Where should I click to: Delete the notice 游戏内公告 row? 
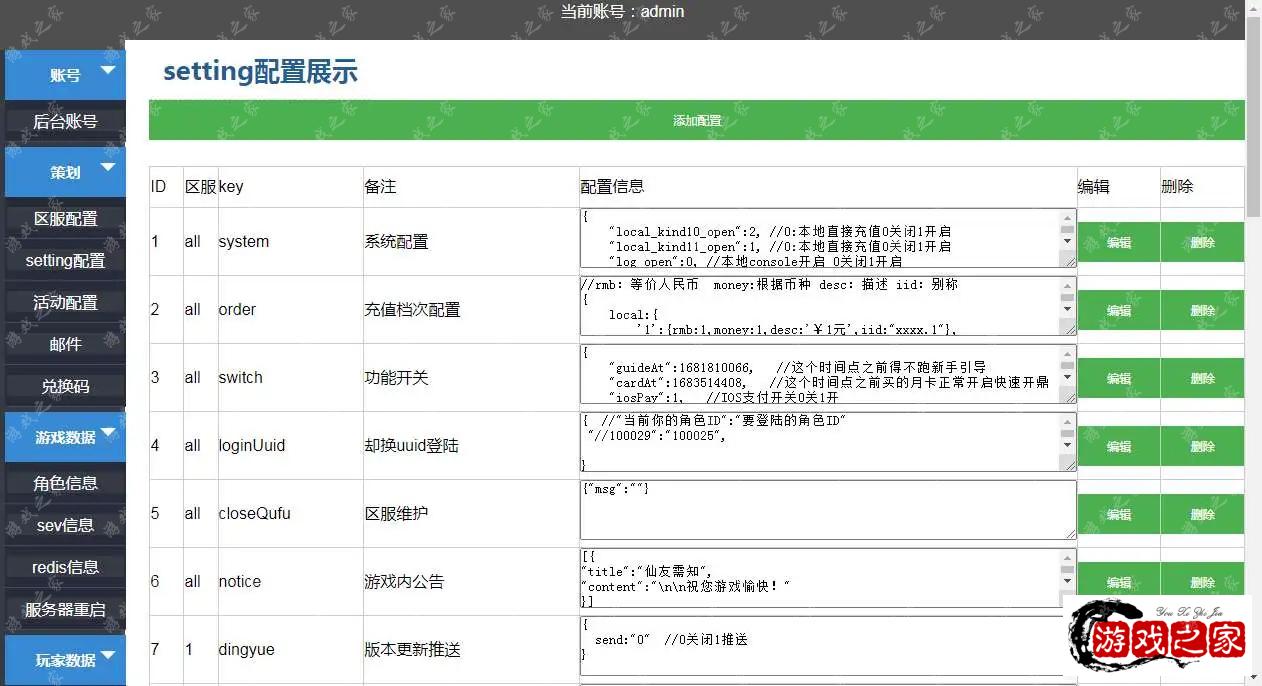[1202, 581]
